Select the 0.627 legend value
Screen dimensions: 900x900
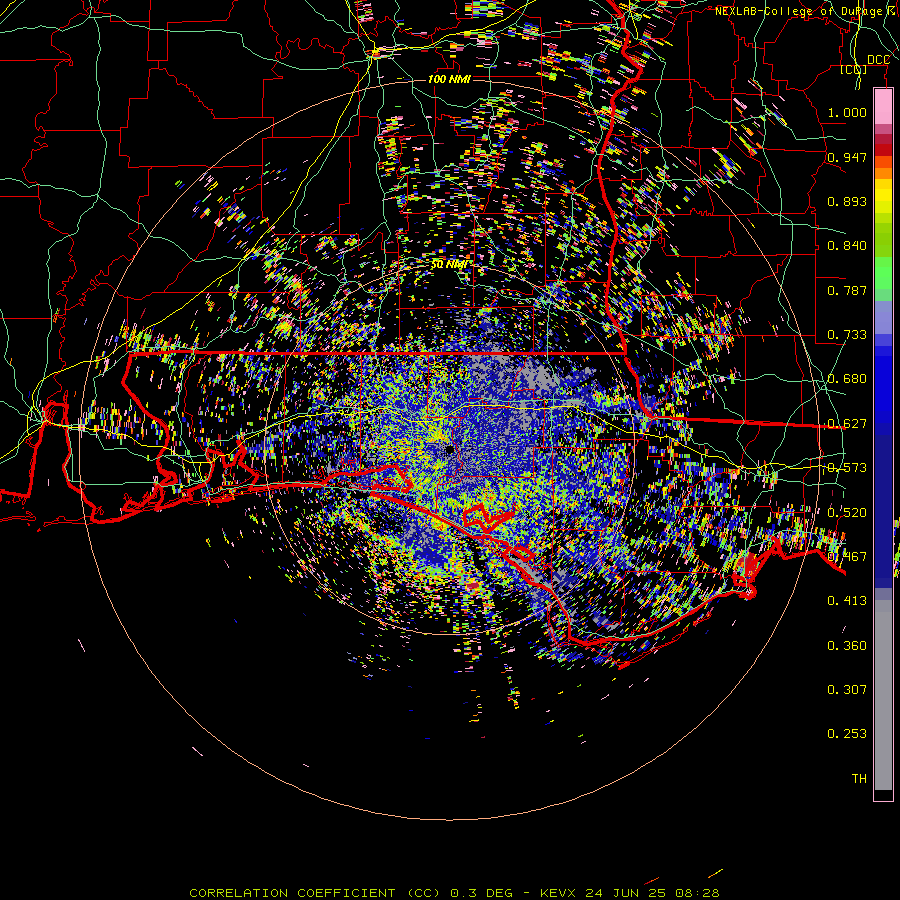click(847, 424)
